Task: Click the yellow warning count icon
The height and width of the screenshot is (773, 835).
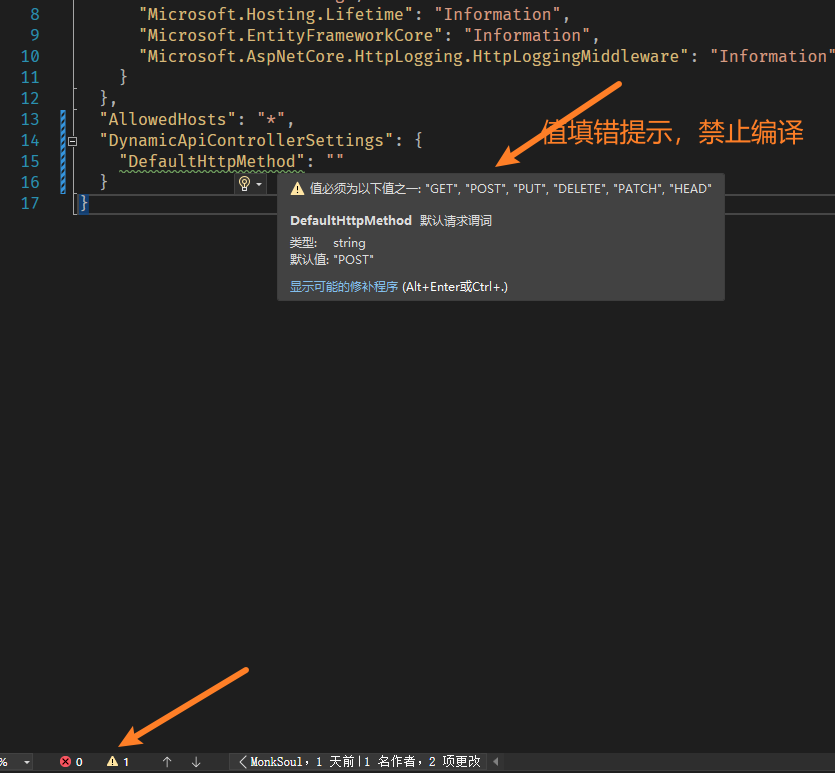Action: pyautogui.click(x=112, y=762)
